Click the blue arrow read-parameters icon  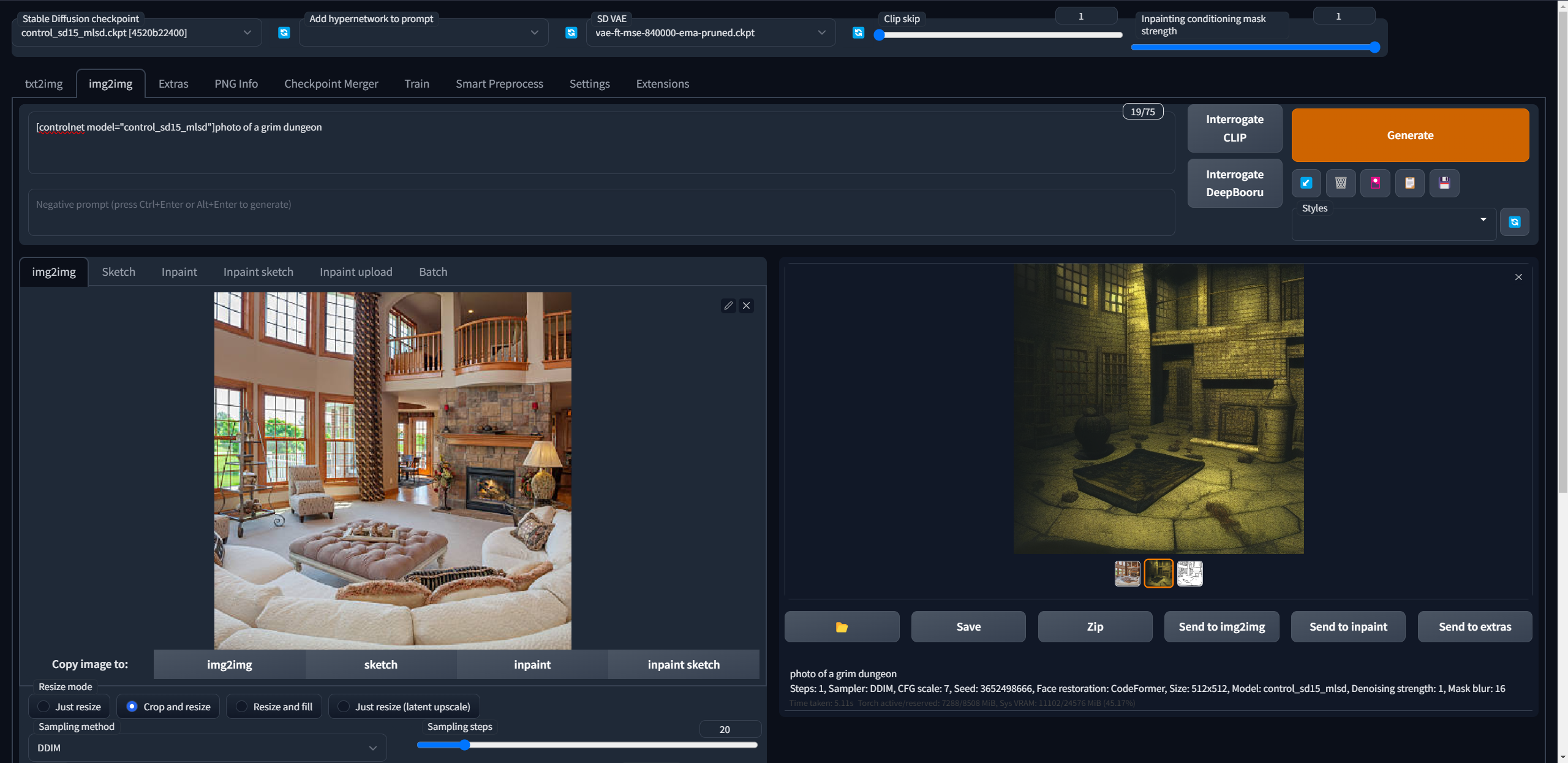1306,183
